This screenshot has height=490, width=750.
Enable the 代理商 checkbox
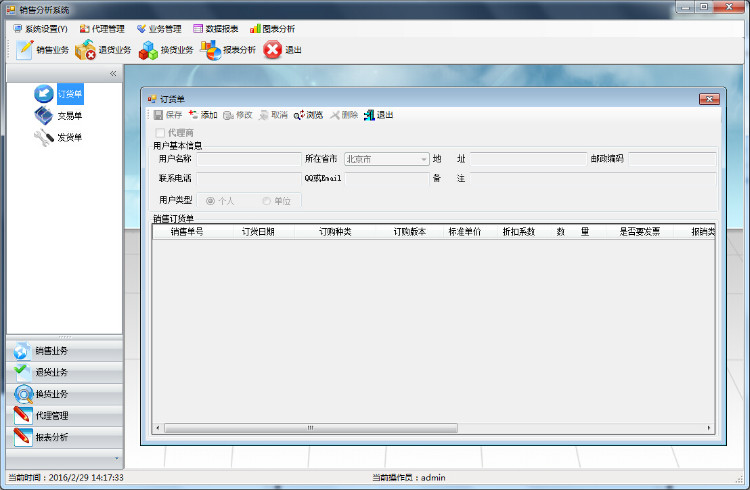coord(160,132)
